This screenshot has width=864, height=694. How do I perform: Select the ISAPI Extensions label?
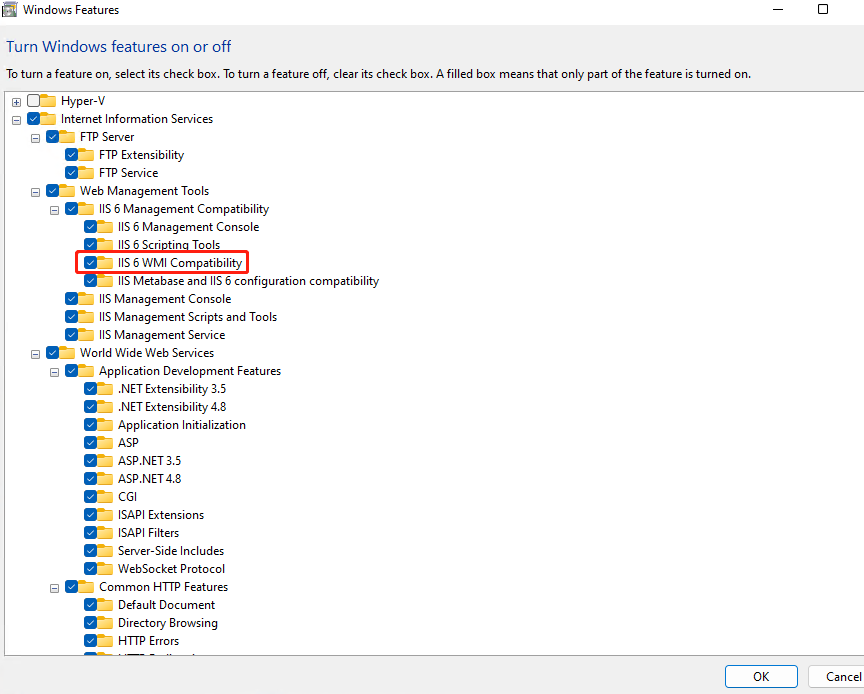[x=161, y=515]
